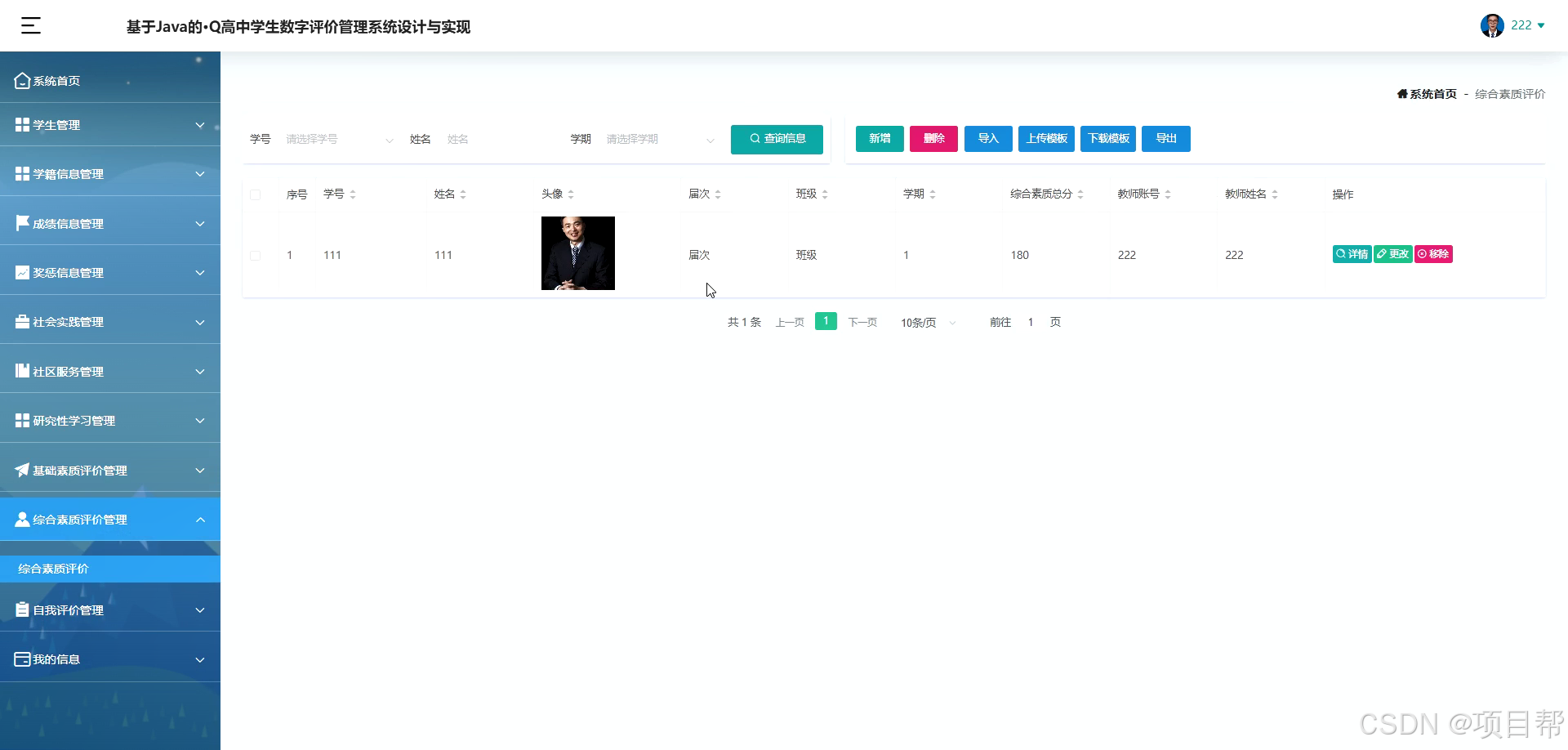Click the student portrait thumbnail in row 111
The width and height of the screenshot is (1568, 750).
[x=578, y=253]
